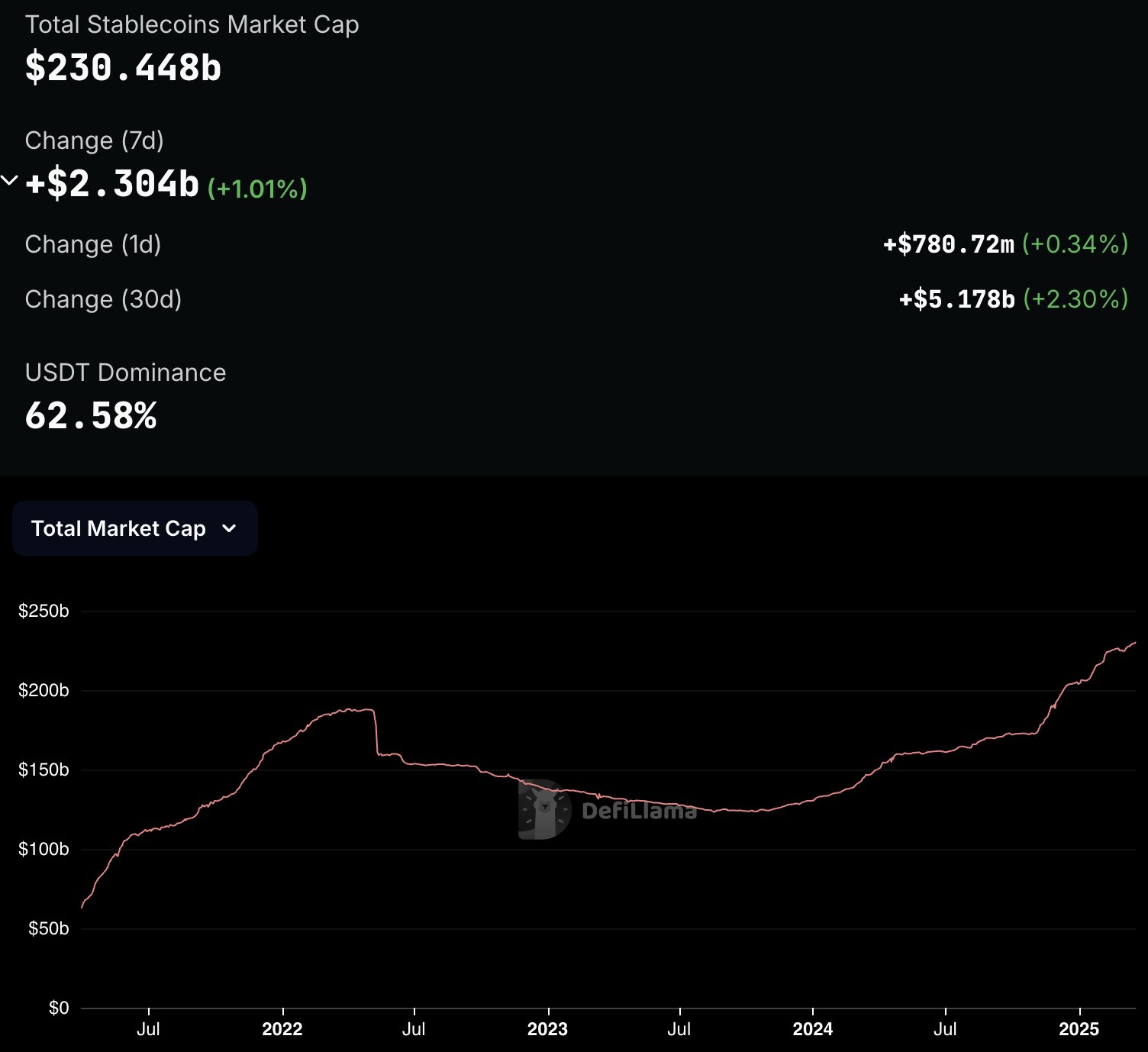Image resolution: width=1148 pixels, height=1052 pixels.
Task: Open the Total Market Cap dropdown
Action: [x=134, y=528]
